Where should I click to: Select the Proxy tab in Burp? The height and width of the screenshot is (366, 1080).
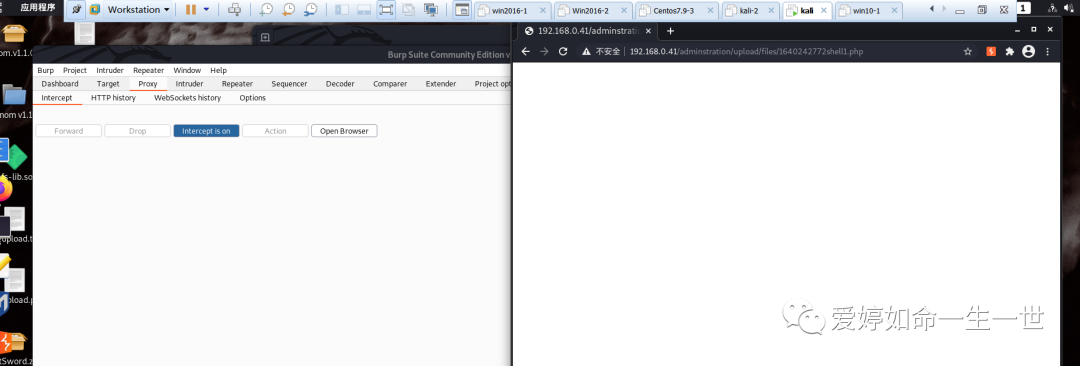(x=148, y=84)
